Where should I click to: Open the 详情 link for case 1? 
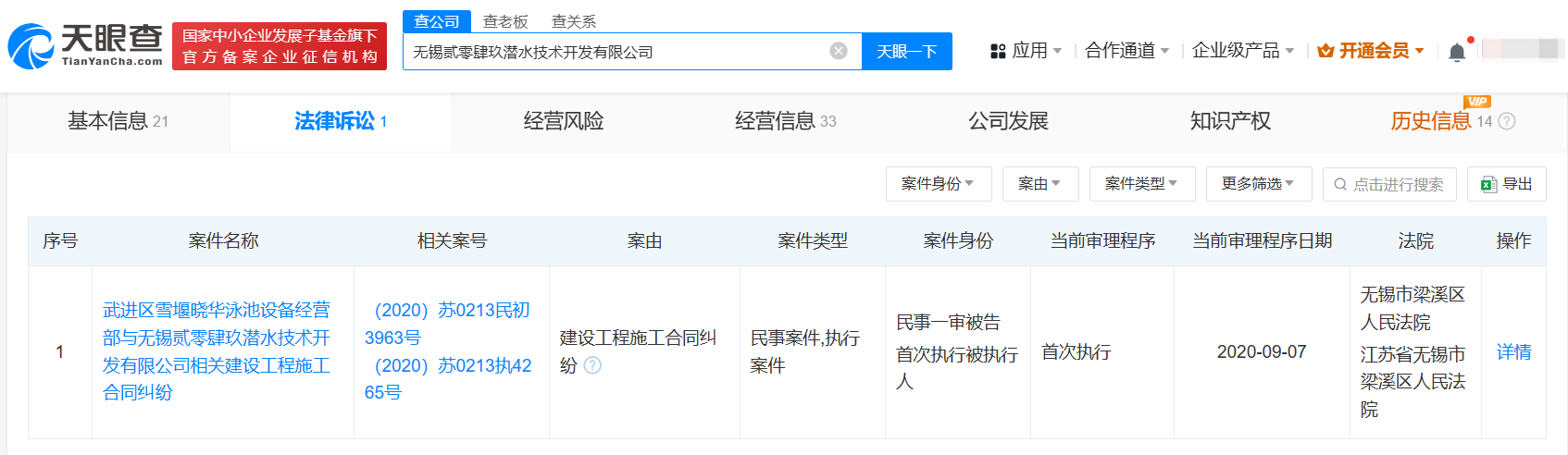[1513, 352]
